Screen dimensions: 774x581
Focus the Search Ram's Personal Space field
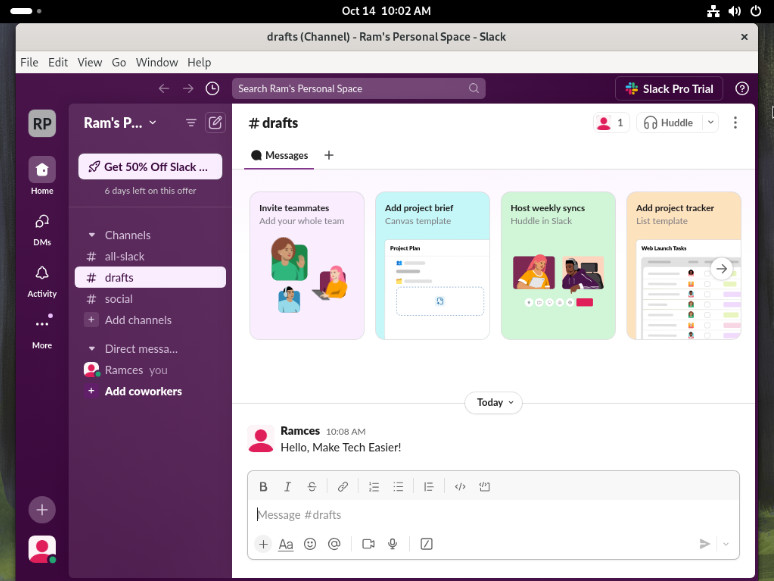359,88
